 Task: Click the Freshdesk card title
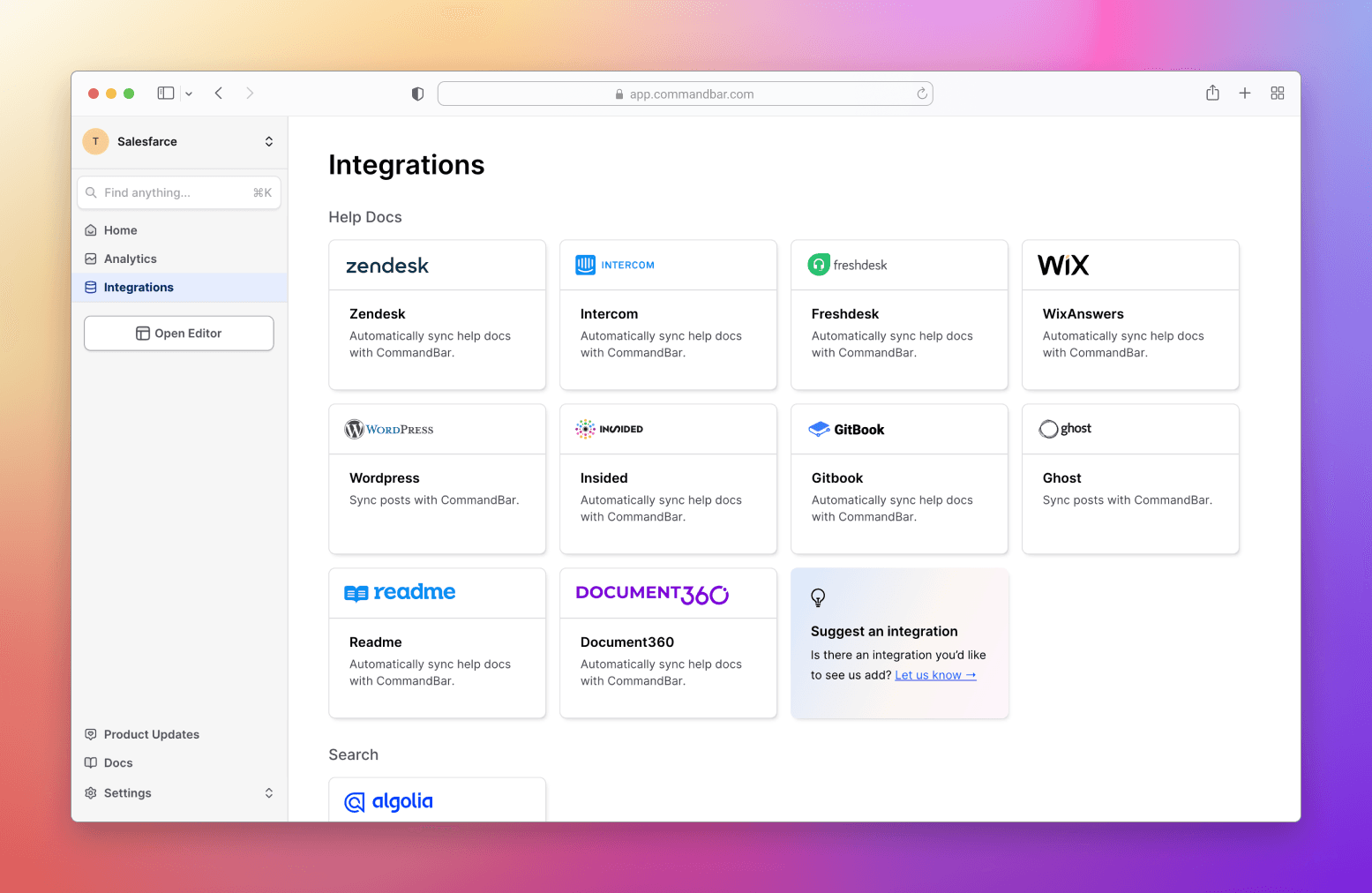[845, 314]
